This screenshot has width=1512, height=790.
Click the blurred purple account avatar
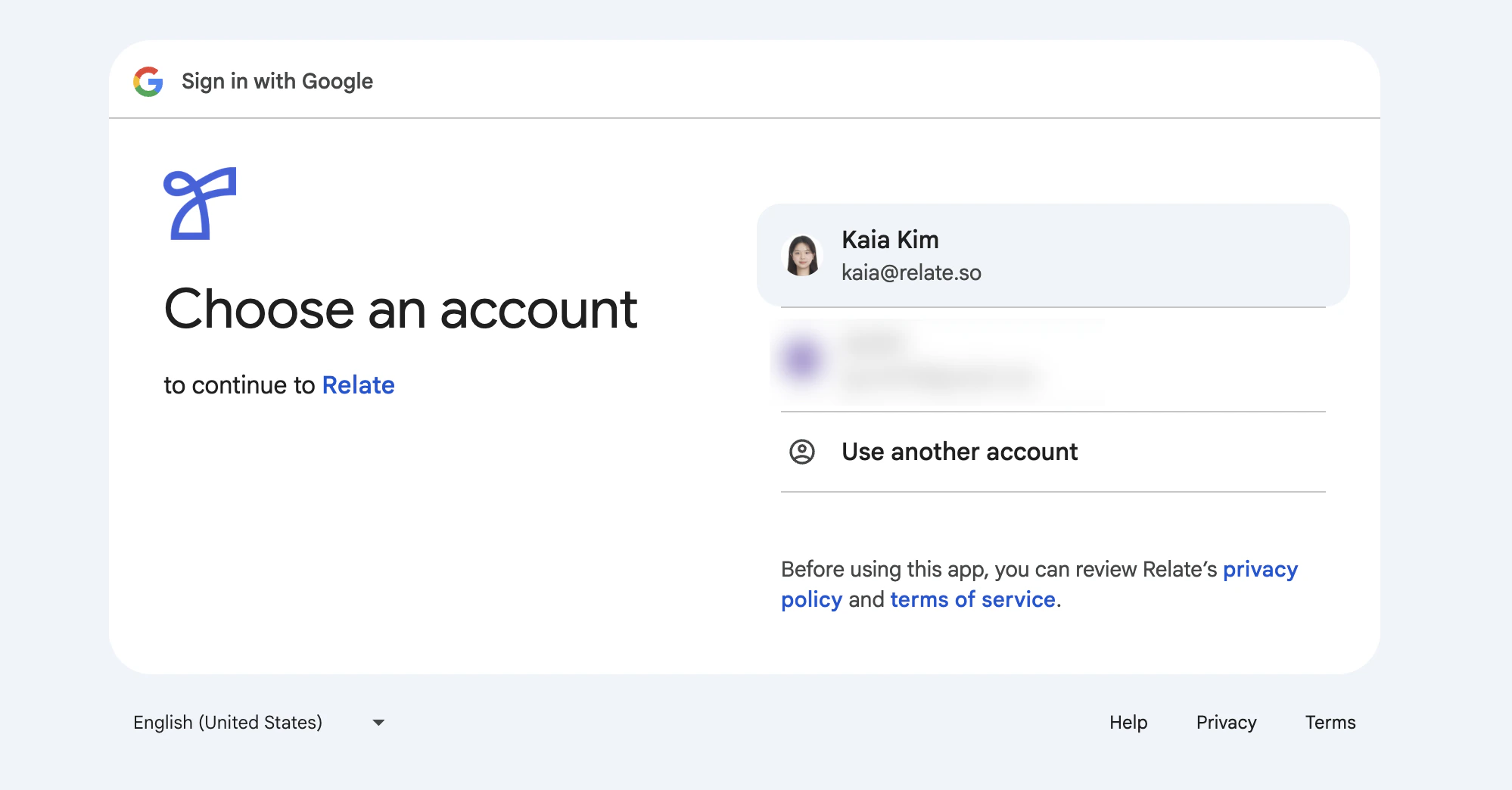tap(802, 359)
